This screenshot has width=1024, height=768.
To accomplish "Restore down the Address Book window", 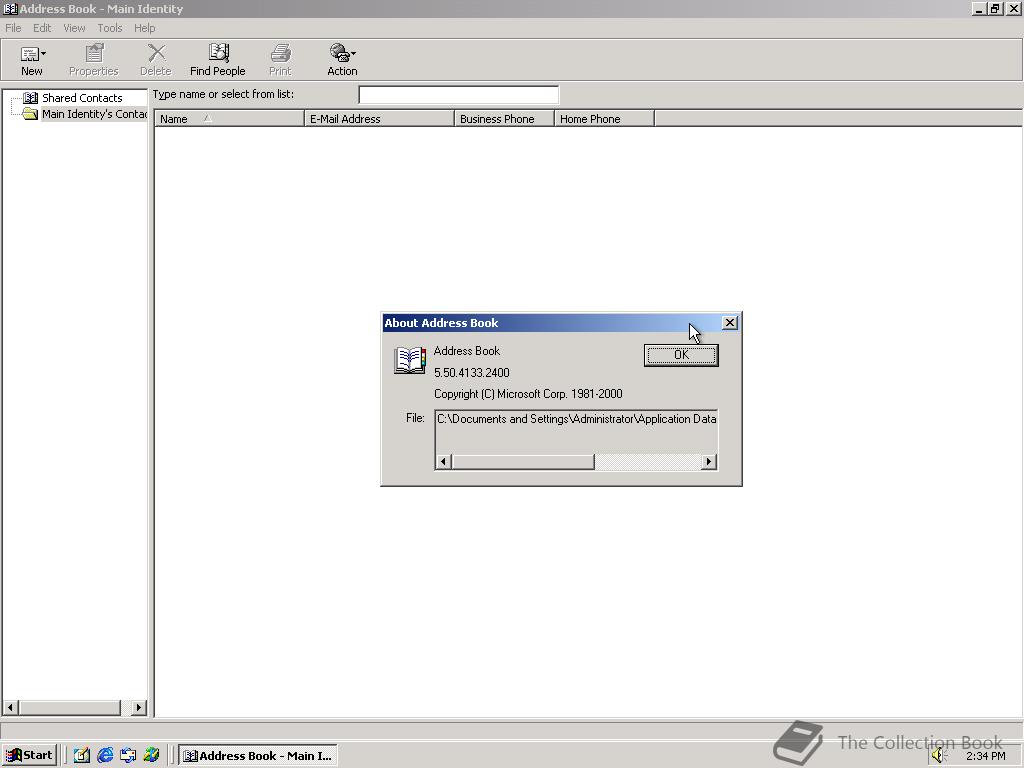I will [x=994, y=8].
